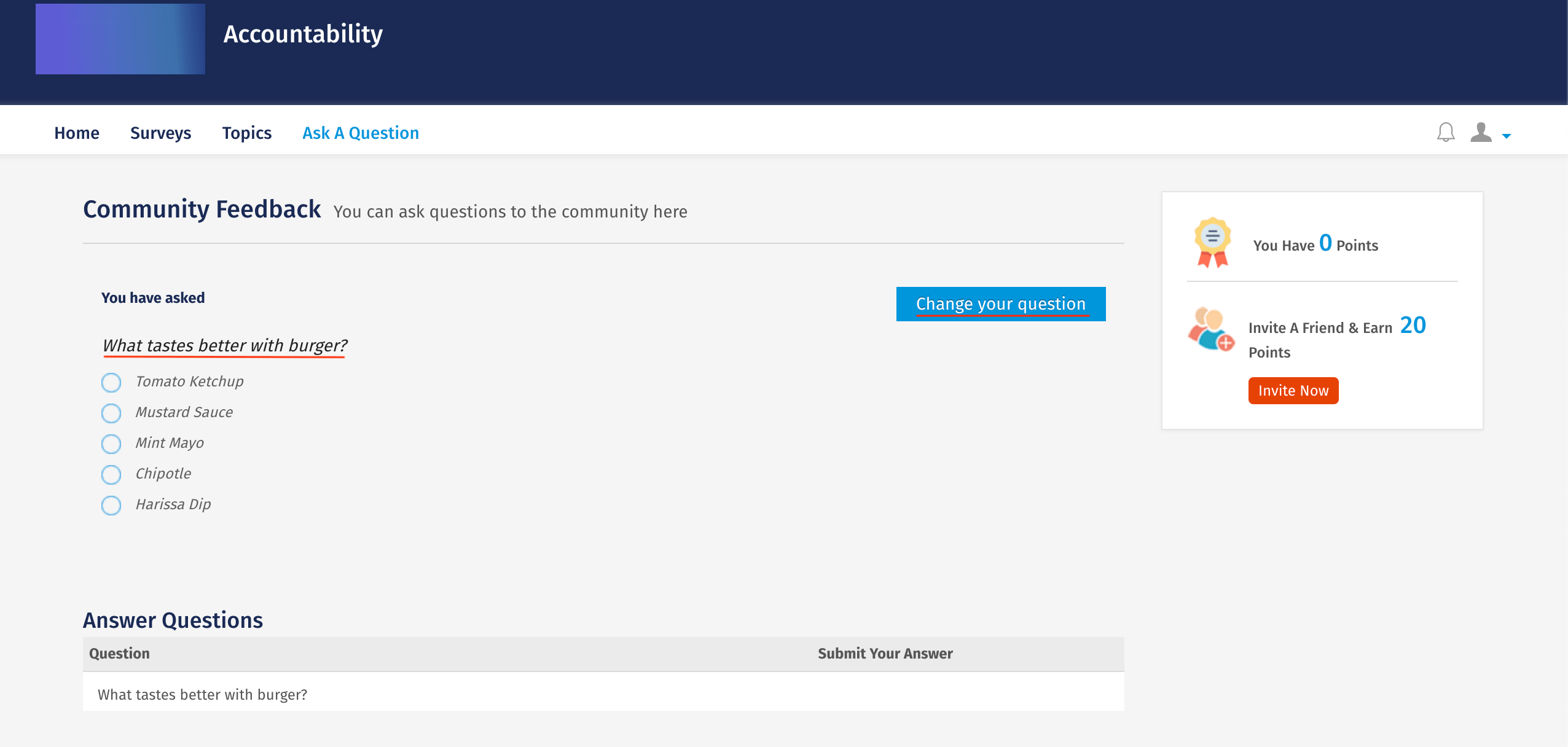This screenshot has width=1568, height=747.
Task: Expand the account dropdown arrow beside the avatar
Action: (x=1505, y=136)
